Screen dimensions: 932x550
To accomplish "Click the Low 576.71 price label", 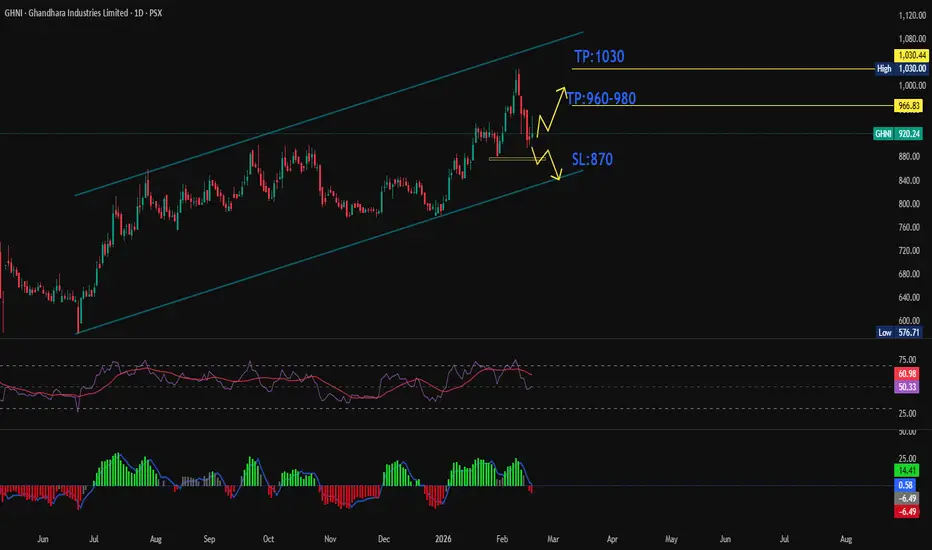I will tap(900, 332).
